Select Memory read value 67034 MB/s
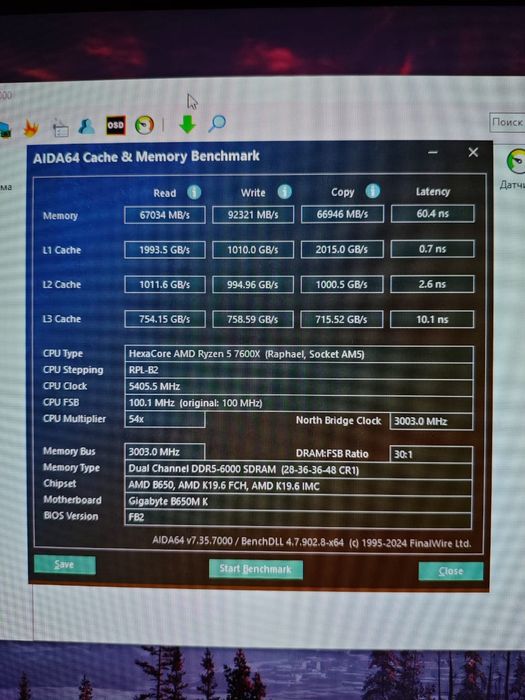Image resolution: width=525 pixels, height=700 pixels. pos(165,215)
